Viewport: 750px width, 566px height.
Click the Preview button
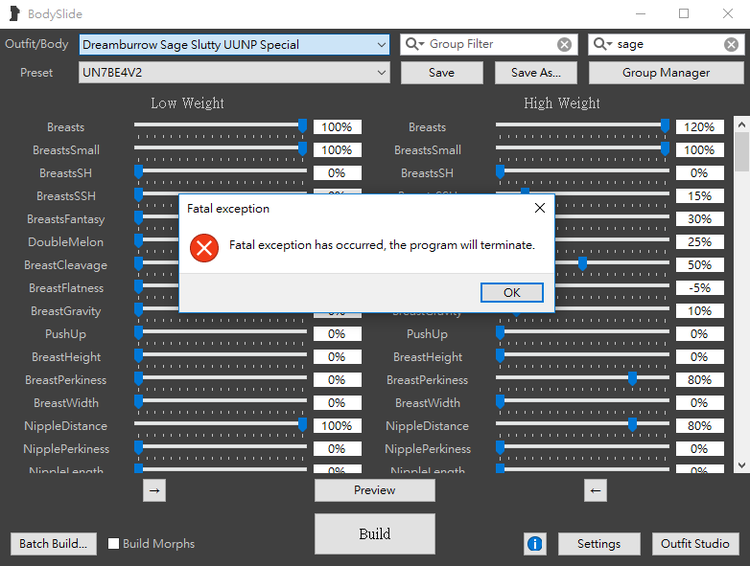click(375, 490)
